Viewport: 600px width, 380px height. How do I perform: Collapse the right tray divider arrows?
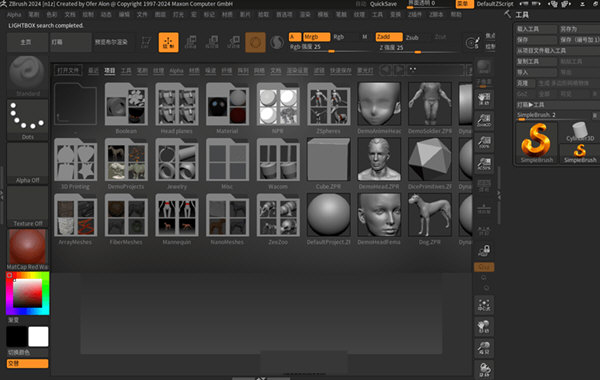coord(499,195)
